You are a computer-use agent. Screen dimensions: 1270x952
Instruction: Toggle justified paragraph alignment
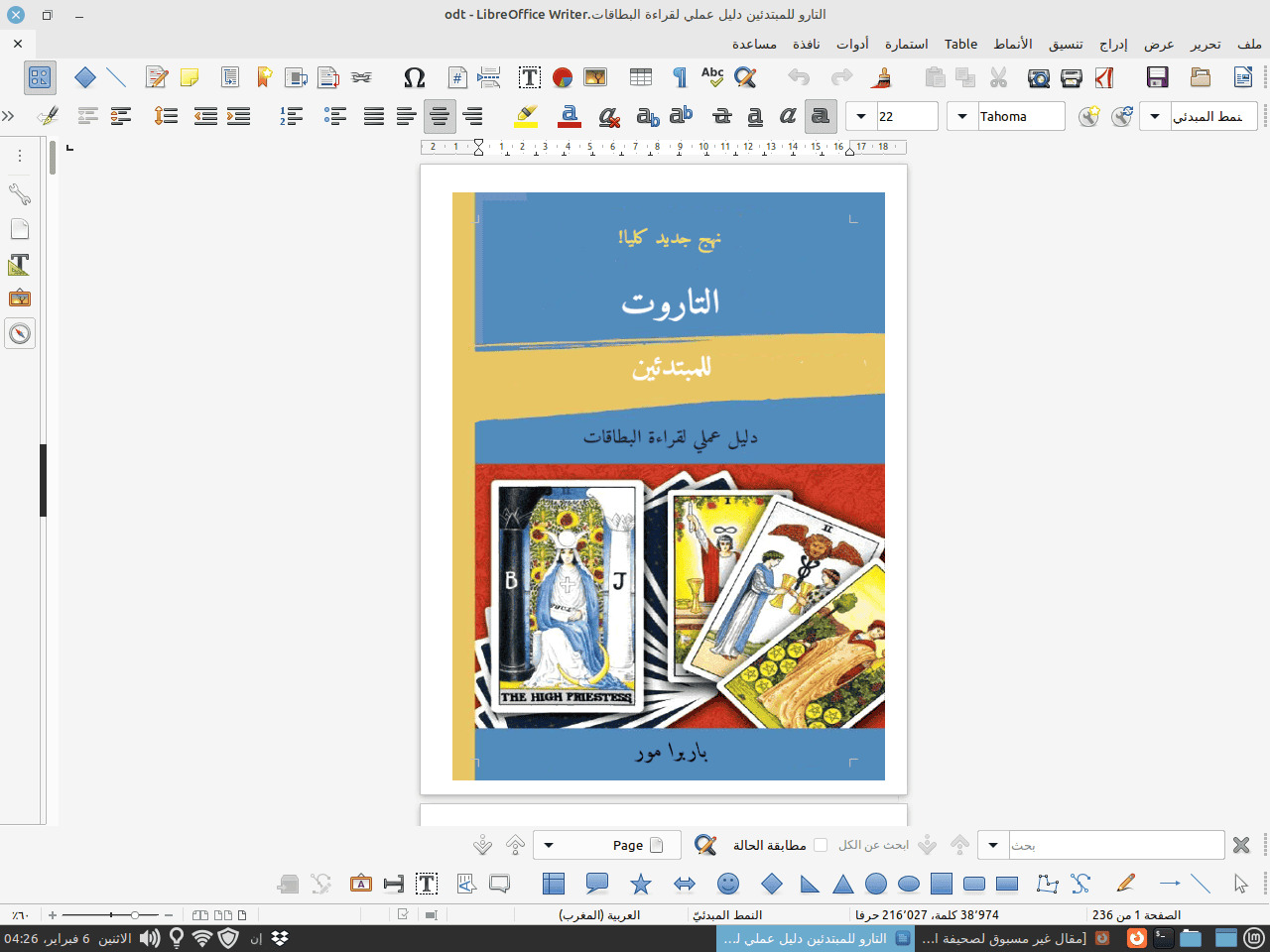pos(374,116)
